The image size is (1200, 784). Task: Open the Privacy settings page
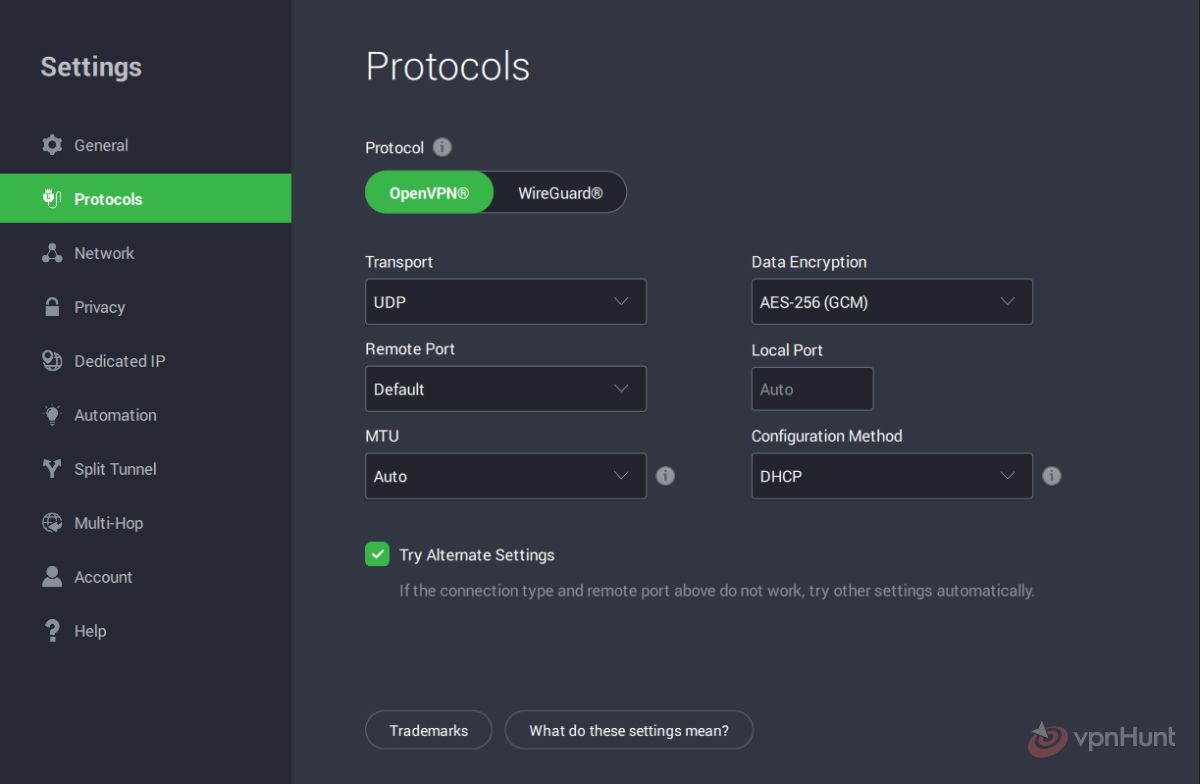click(146, 307)
